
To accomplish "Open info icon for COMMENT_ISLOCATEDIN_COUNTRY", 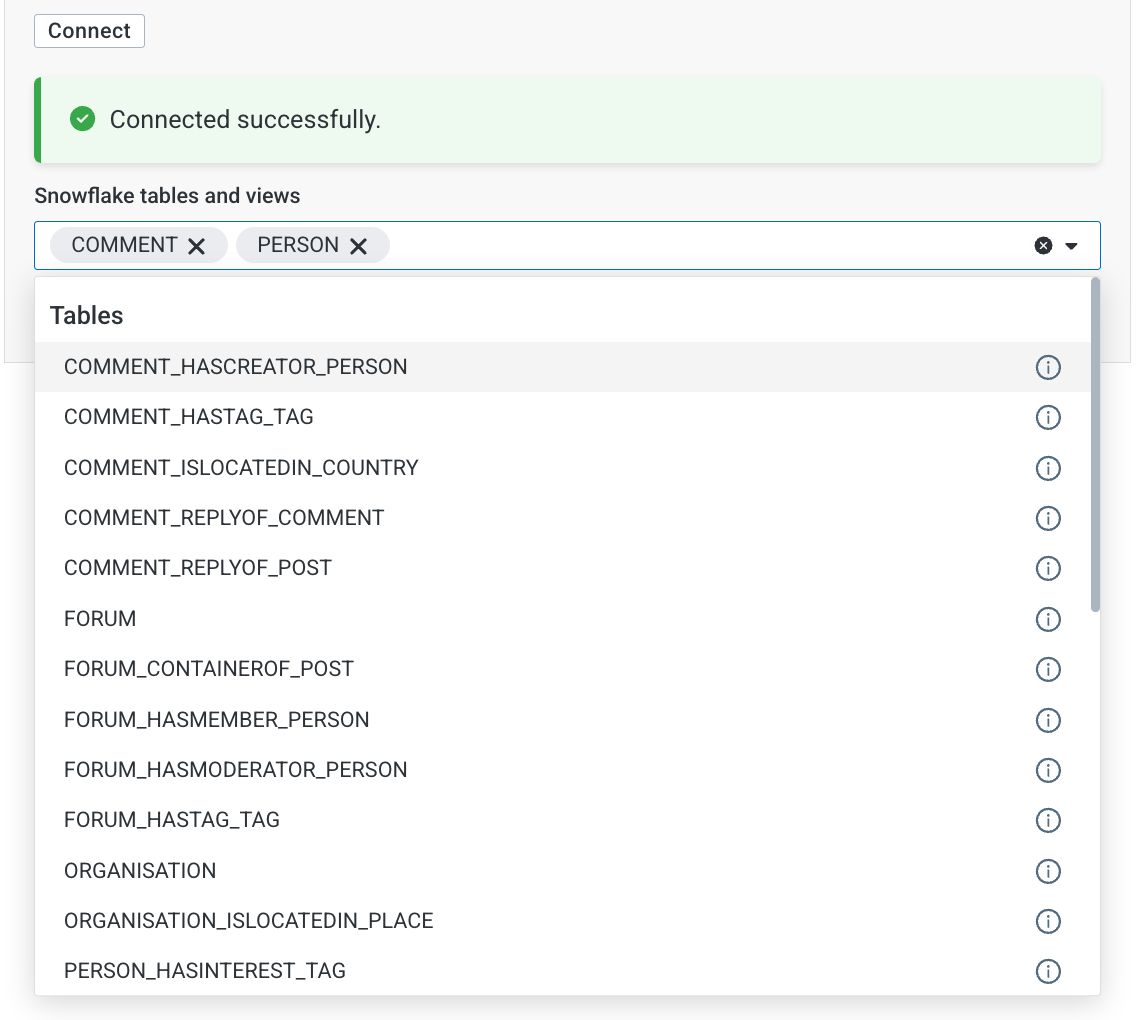I will click(x=1047, y=468).
